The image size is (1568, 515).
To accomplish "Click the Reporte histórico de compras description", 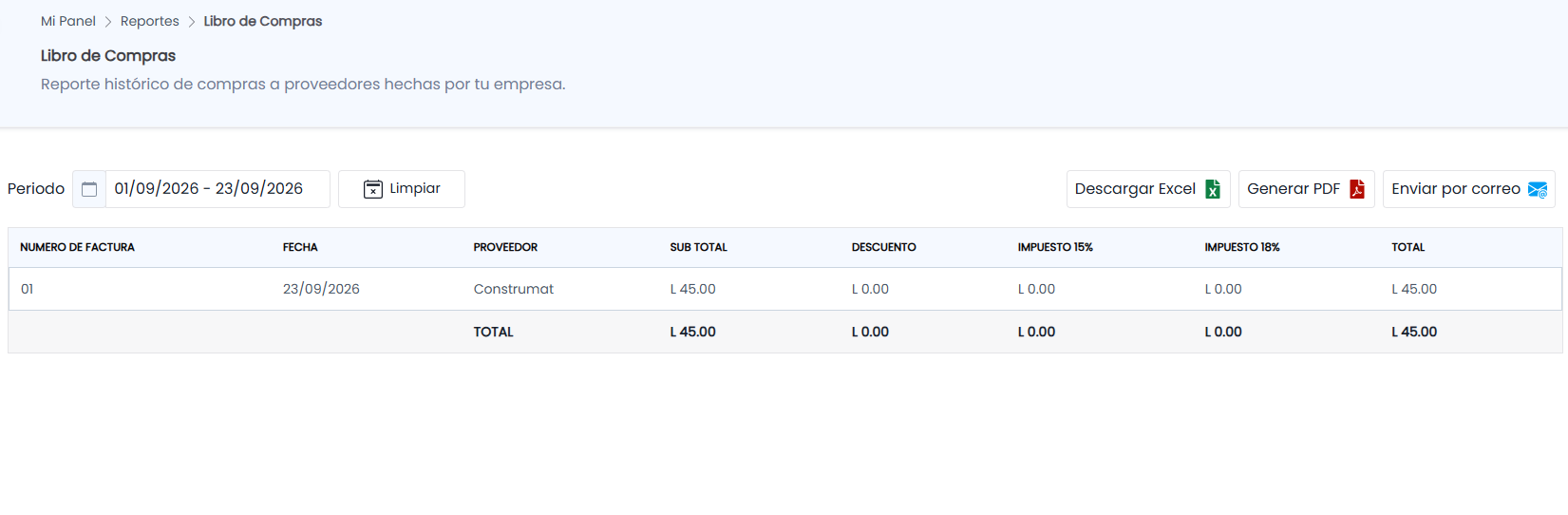I will (303, 85).
